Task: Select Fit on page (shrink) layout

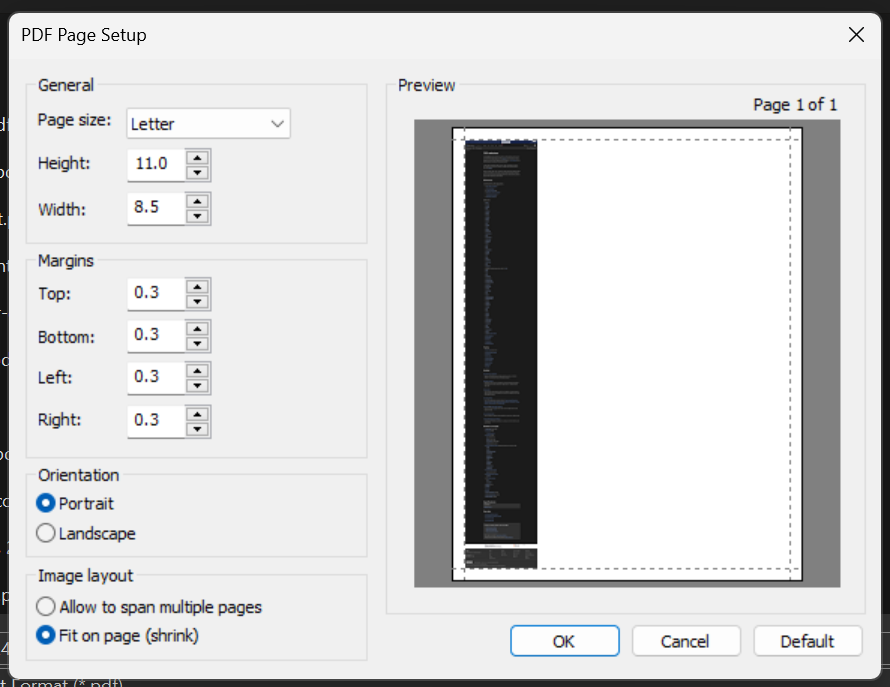Action: 44,633
